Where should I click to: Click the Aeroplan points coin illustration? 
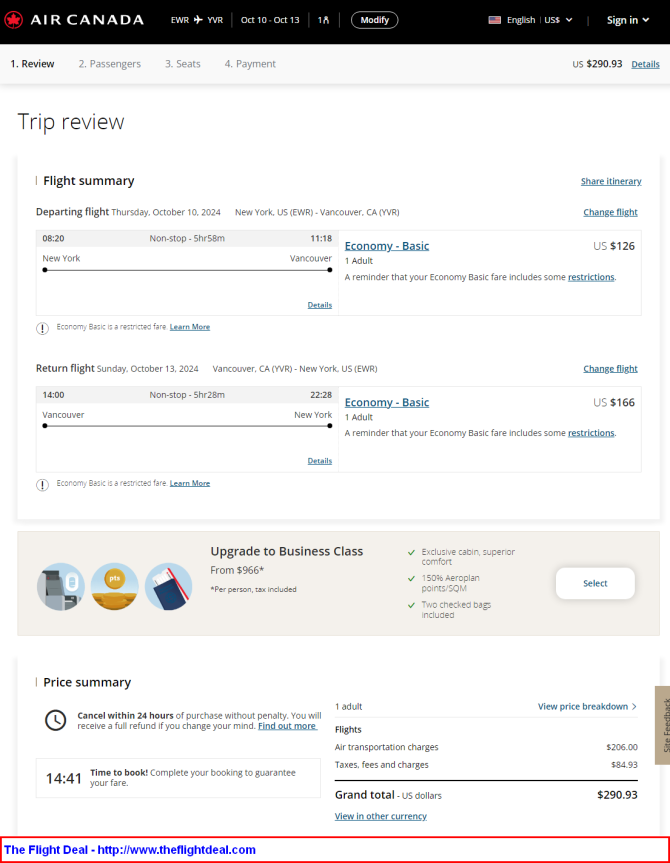click(115, 586)
